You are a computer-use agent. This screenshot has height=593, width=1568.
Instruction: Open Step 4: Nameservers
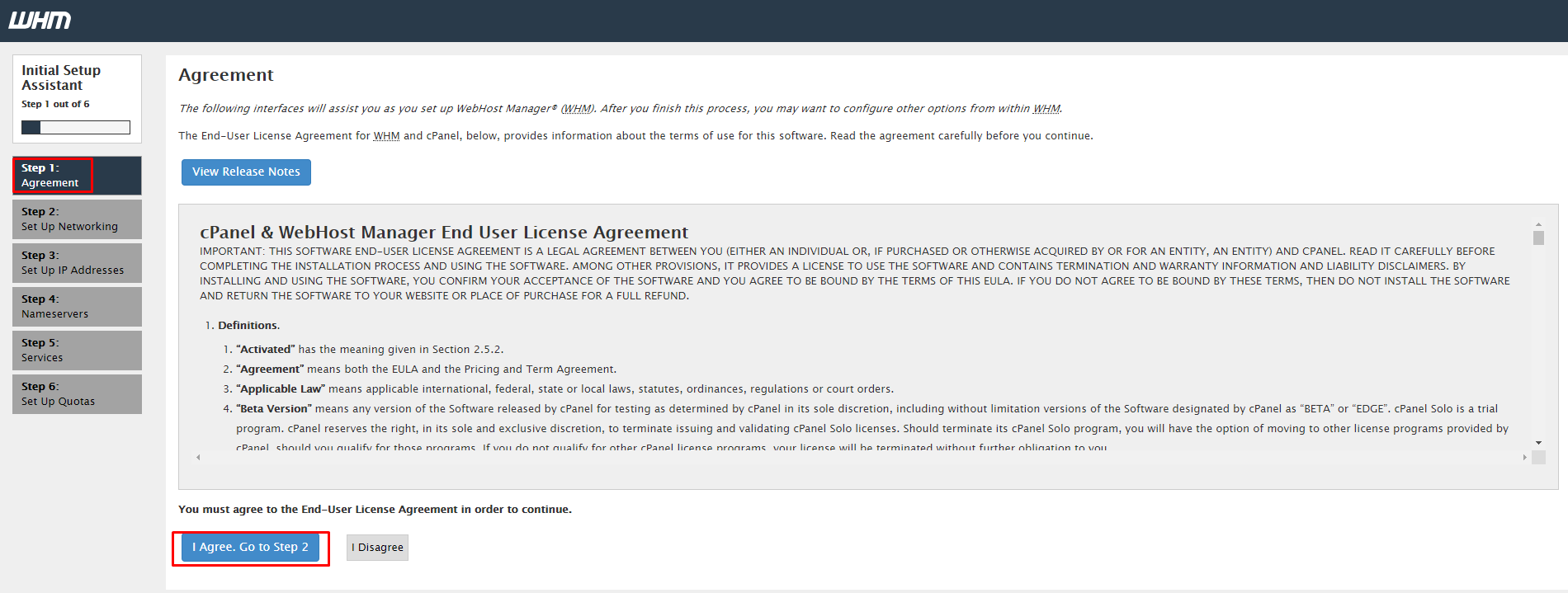[77, 307]
